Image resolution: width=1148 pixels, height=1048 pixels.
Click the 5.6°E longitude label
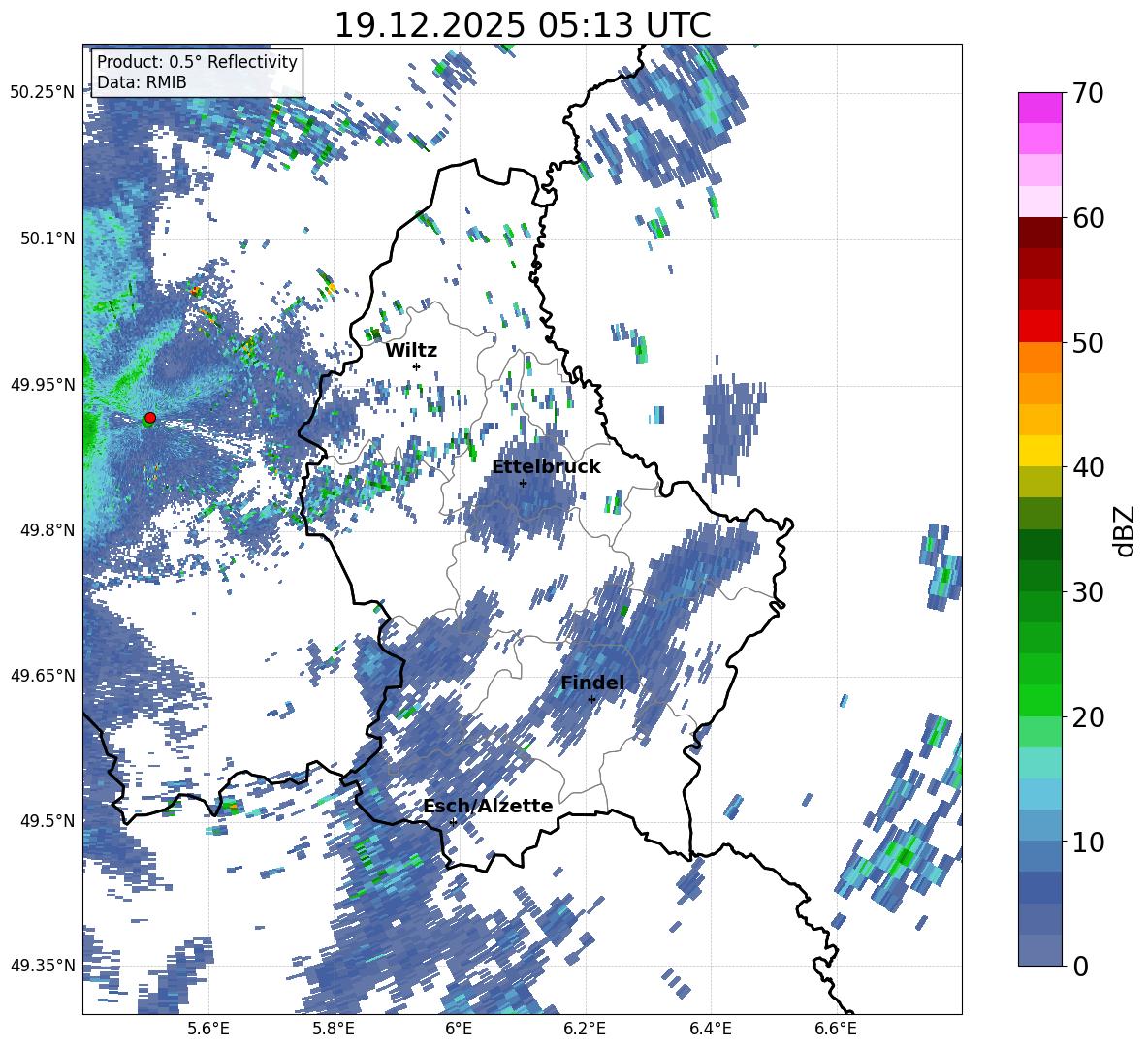pyautogui.click(x=208, y=1029)
